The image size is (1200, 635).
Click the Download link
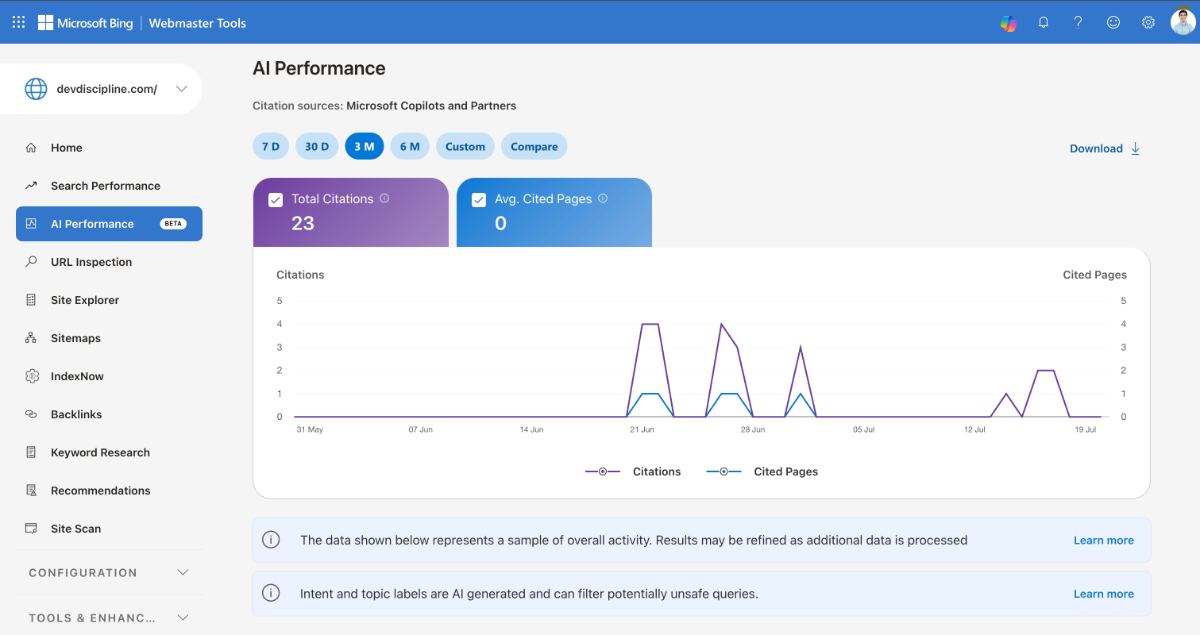1104,148
